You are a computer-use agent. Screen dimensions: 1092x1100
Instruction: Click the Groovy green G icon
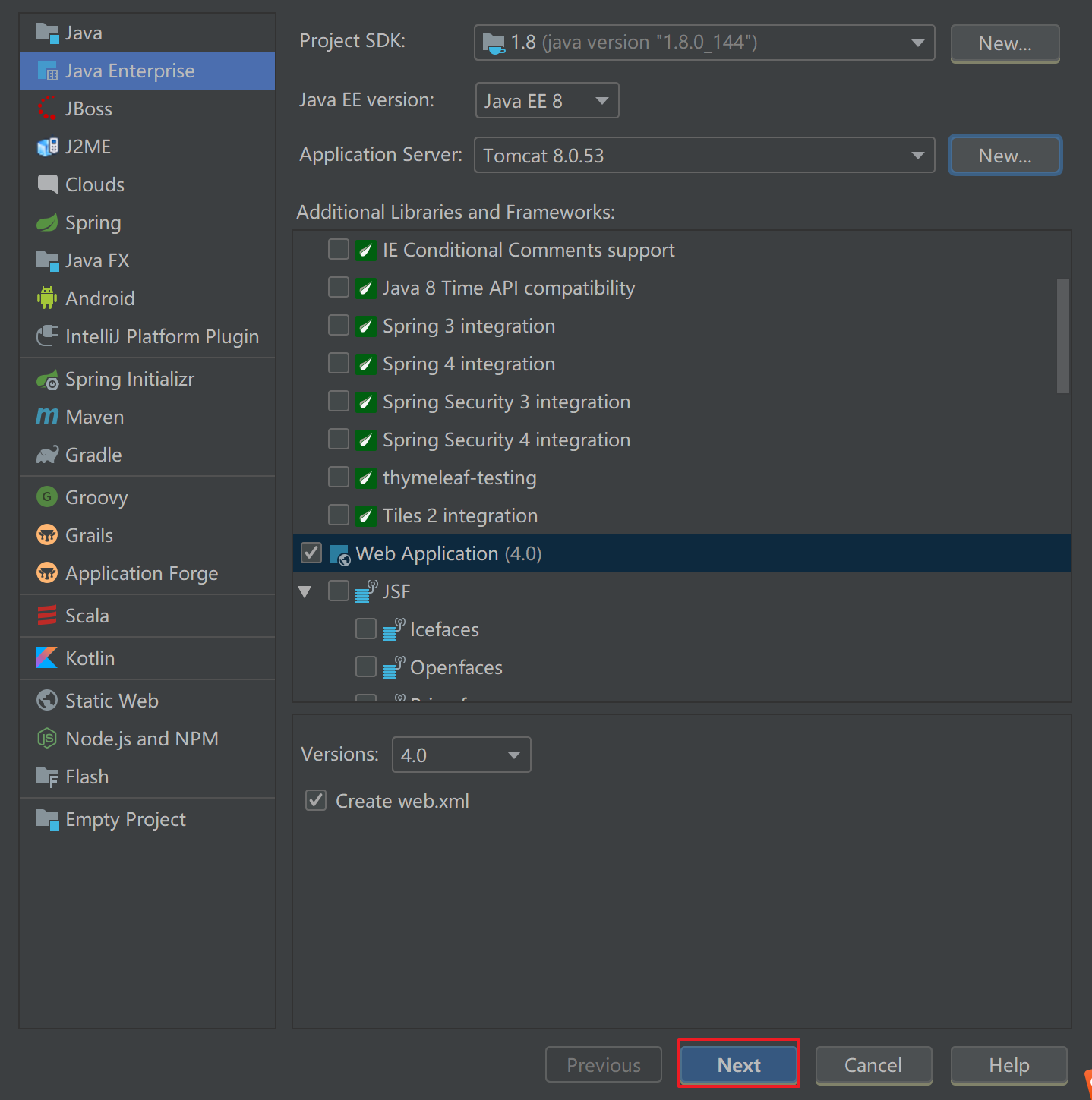coord(47,497)
